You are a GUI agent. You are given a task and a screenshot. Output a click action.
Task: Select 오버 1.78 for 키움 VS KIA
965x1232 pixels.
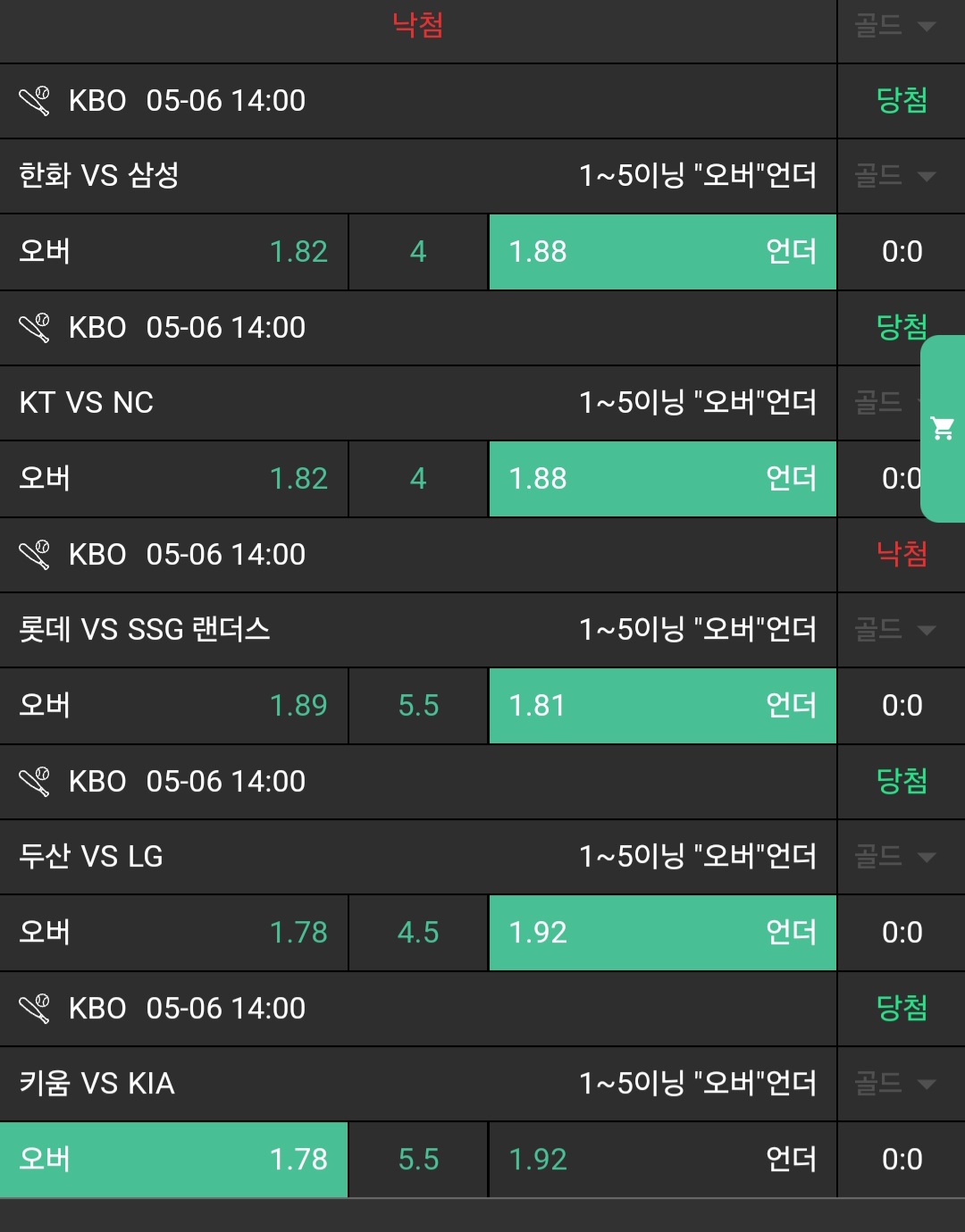[x=173, y=1160]
